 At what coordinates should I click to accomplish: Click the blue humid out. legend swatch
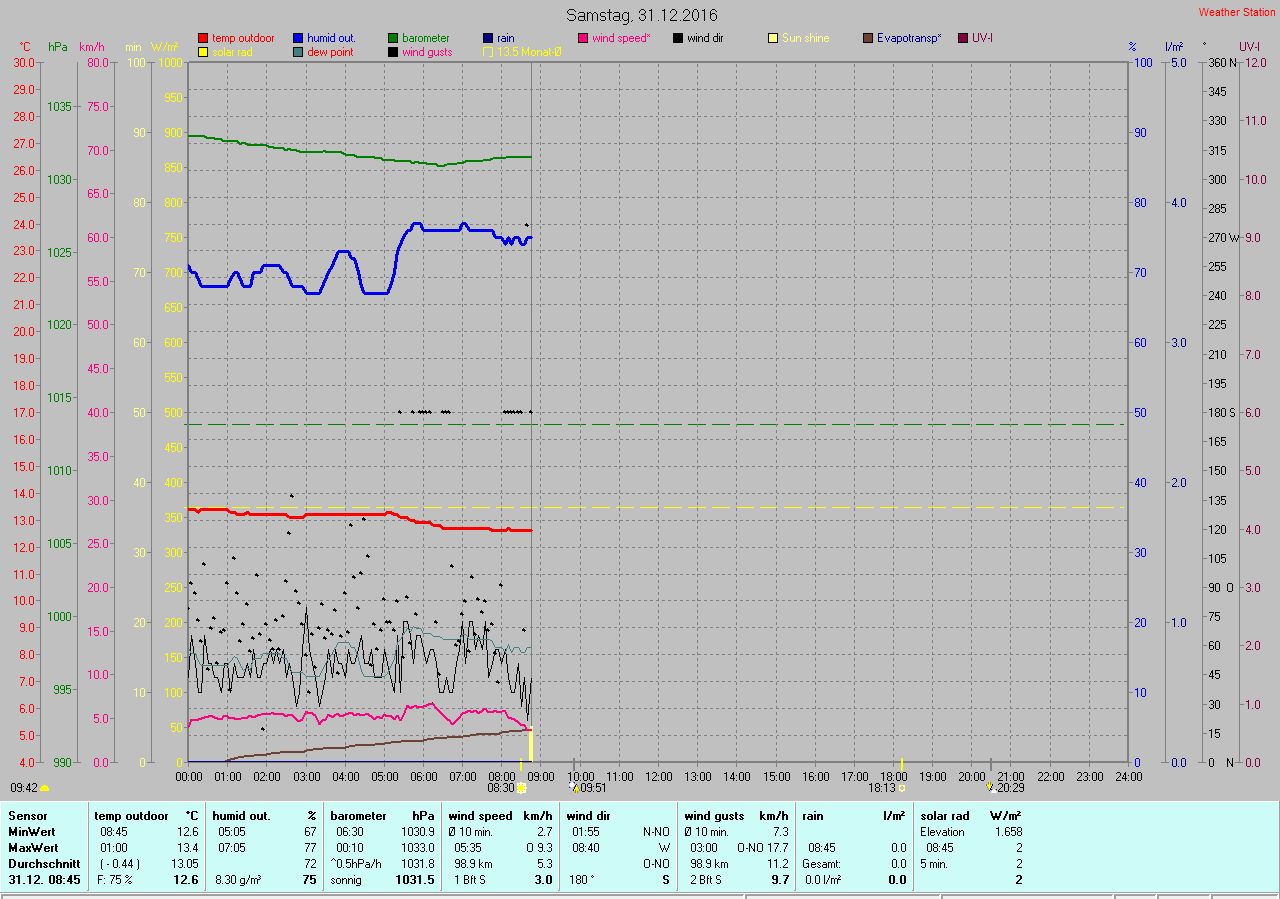click(x=298, y=38)
